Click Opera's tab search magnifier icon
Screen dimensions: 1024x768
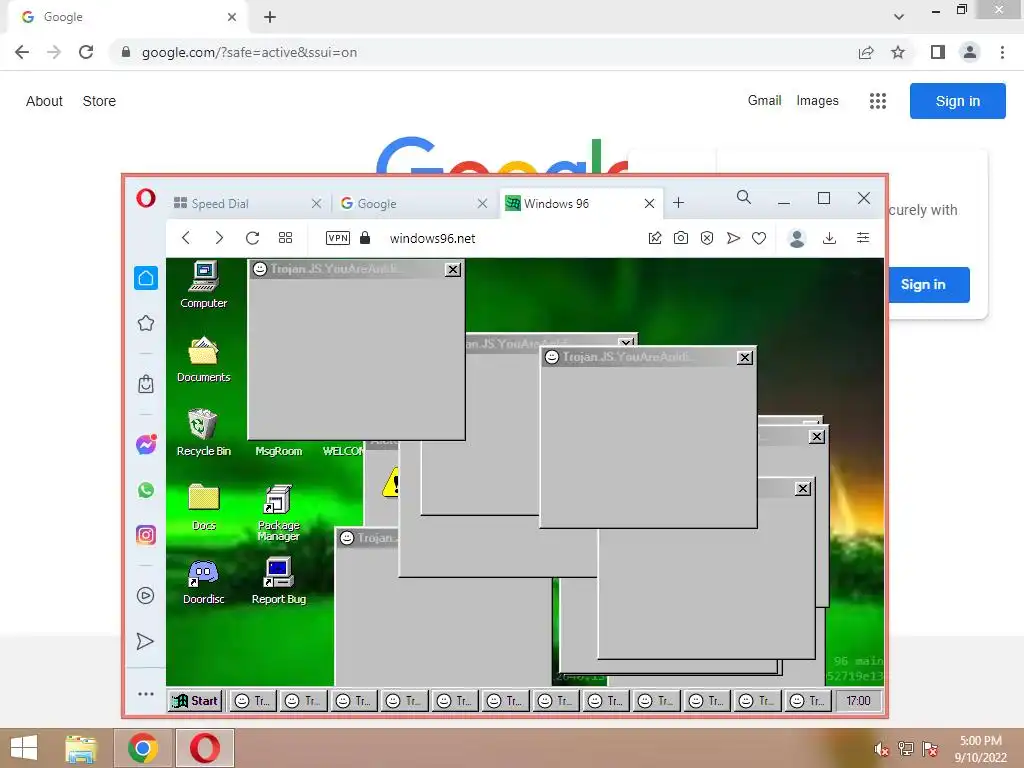click(744, 197)
